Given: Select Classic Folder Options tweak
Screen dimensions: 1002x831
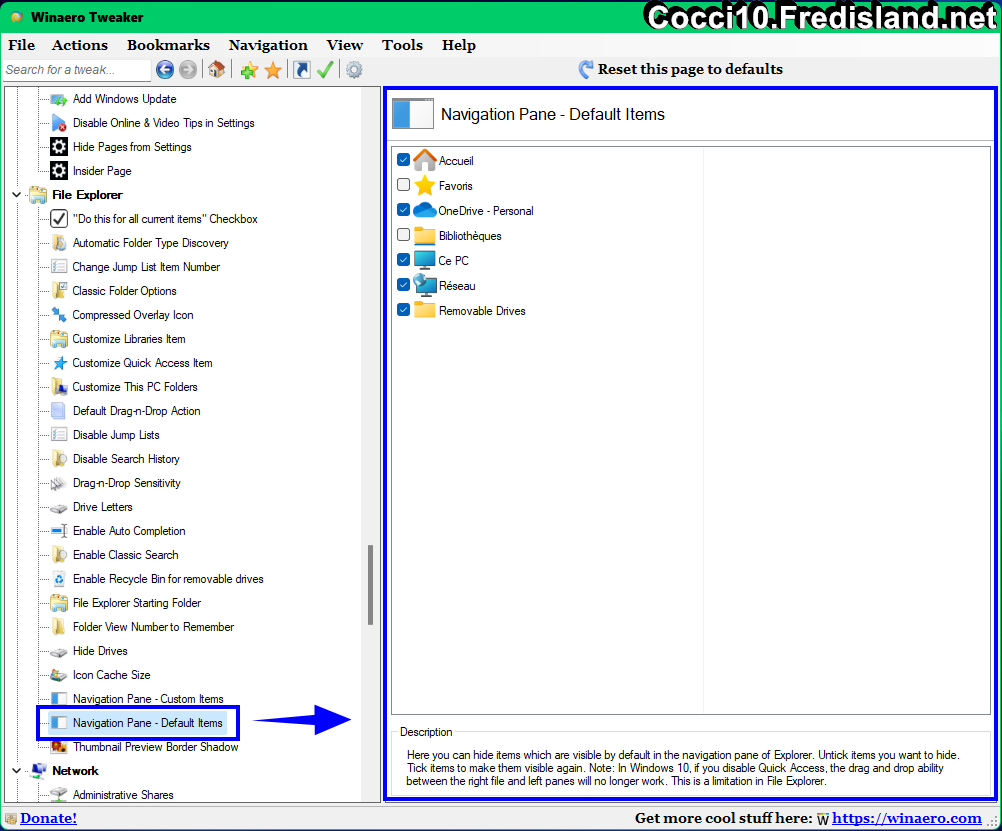Looking at the screenshot, I should 125,291.
